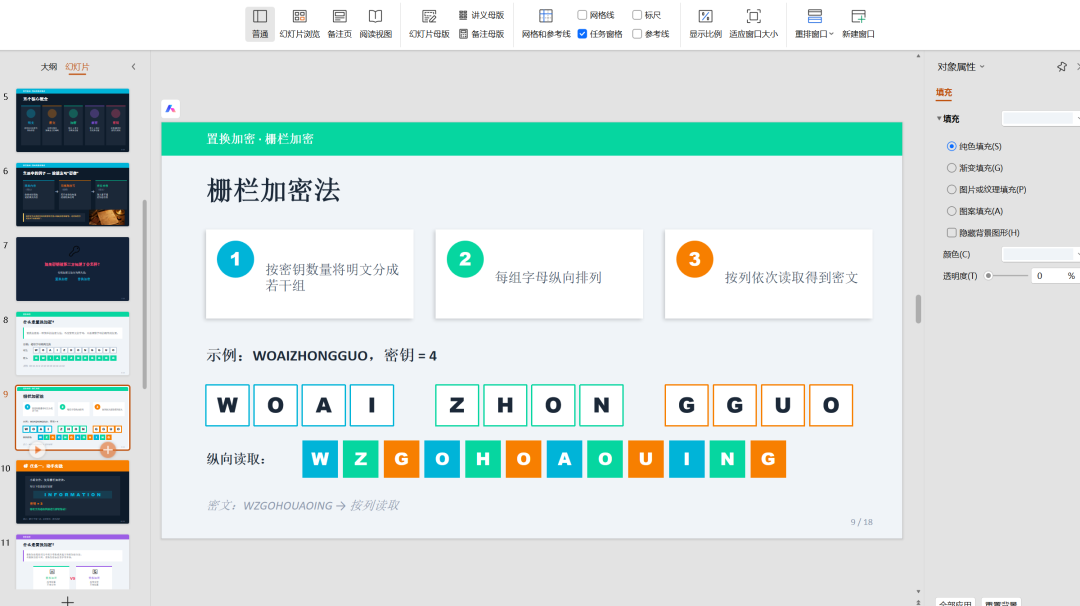Switch to Reading View (阅读视图)

pyautogui.click(x=375, y=23)
